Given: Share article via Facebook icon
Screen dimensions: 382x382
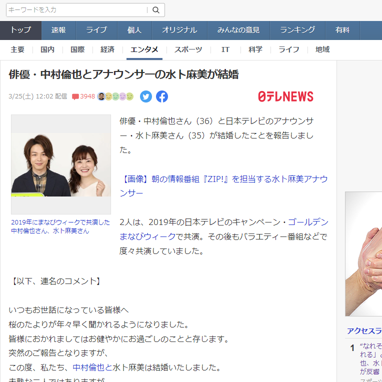Looking at the screenshot, I should click(162, 97).
